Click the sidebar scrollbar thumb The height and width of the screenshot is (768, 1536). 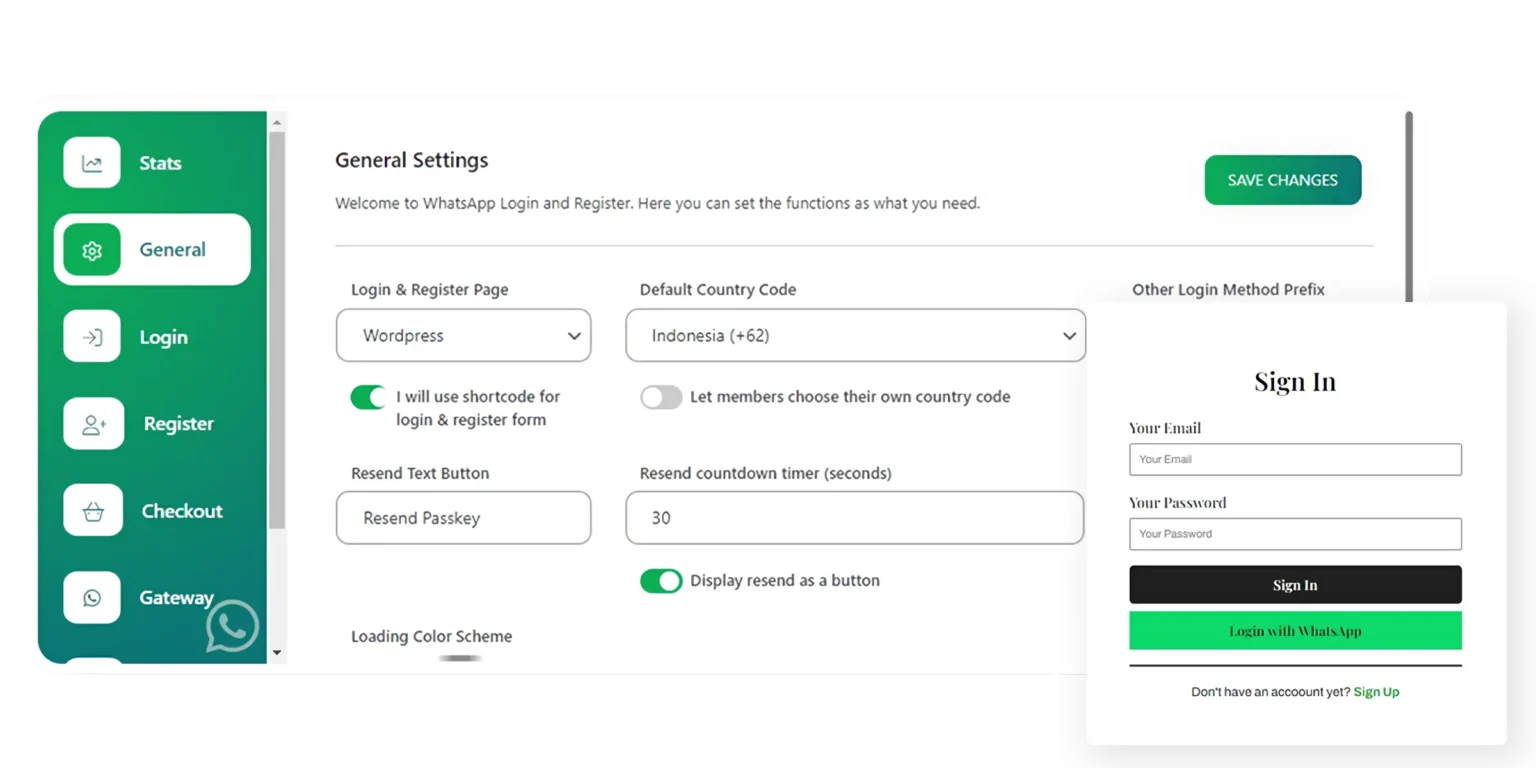coord(277,330)
